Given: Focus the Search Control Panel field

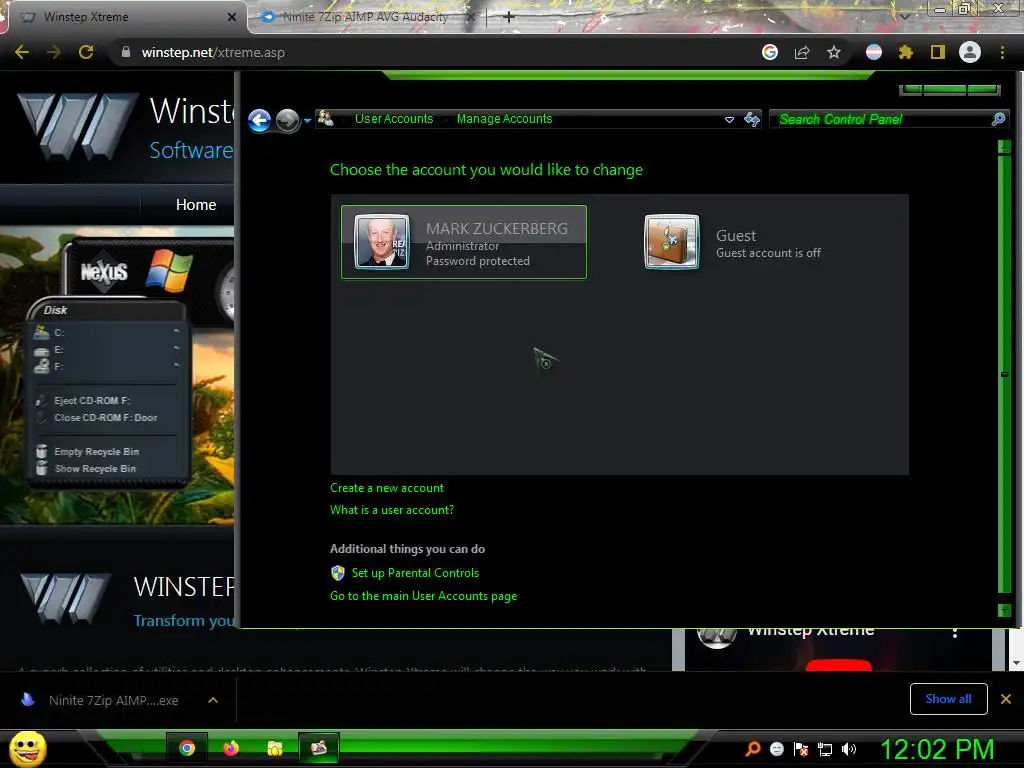Looking at the screenshot, I should [x=881, y=119].
